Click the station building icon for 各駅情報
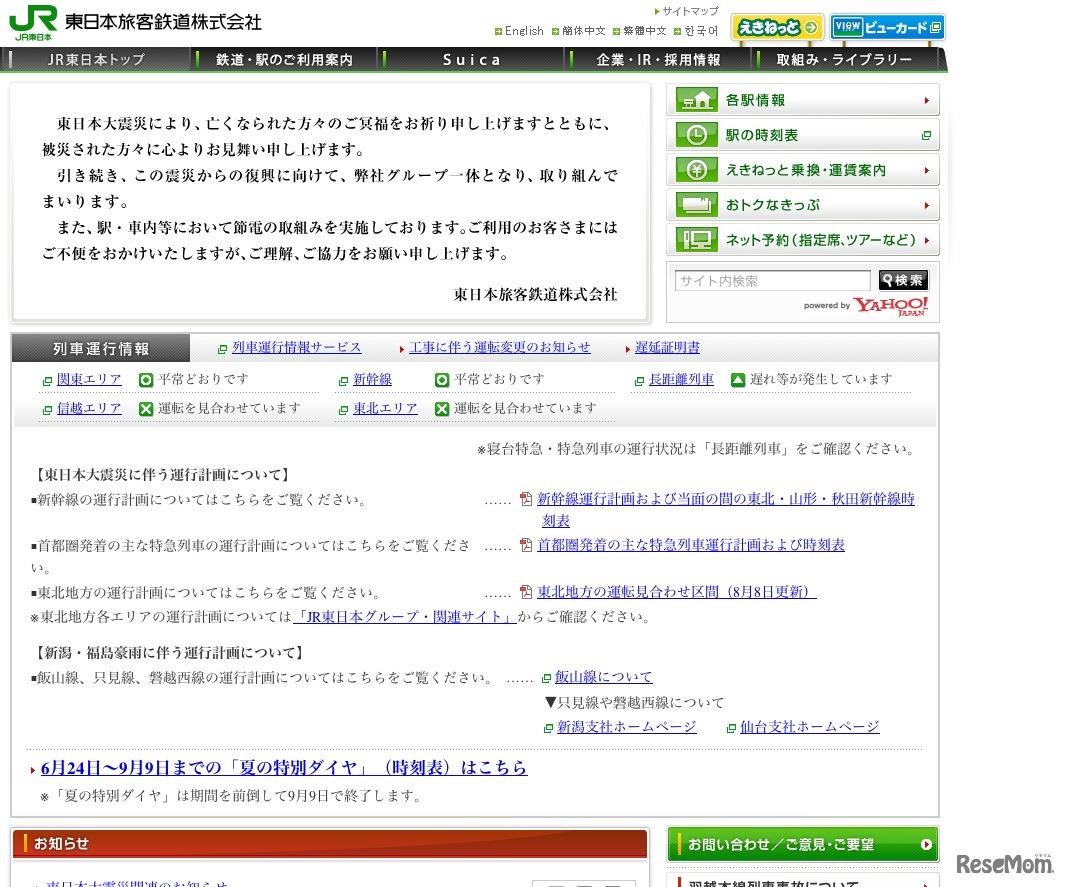Image resolution: width=1067 pixels, height=887 pixels. click(696, 100)
